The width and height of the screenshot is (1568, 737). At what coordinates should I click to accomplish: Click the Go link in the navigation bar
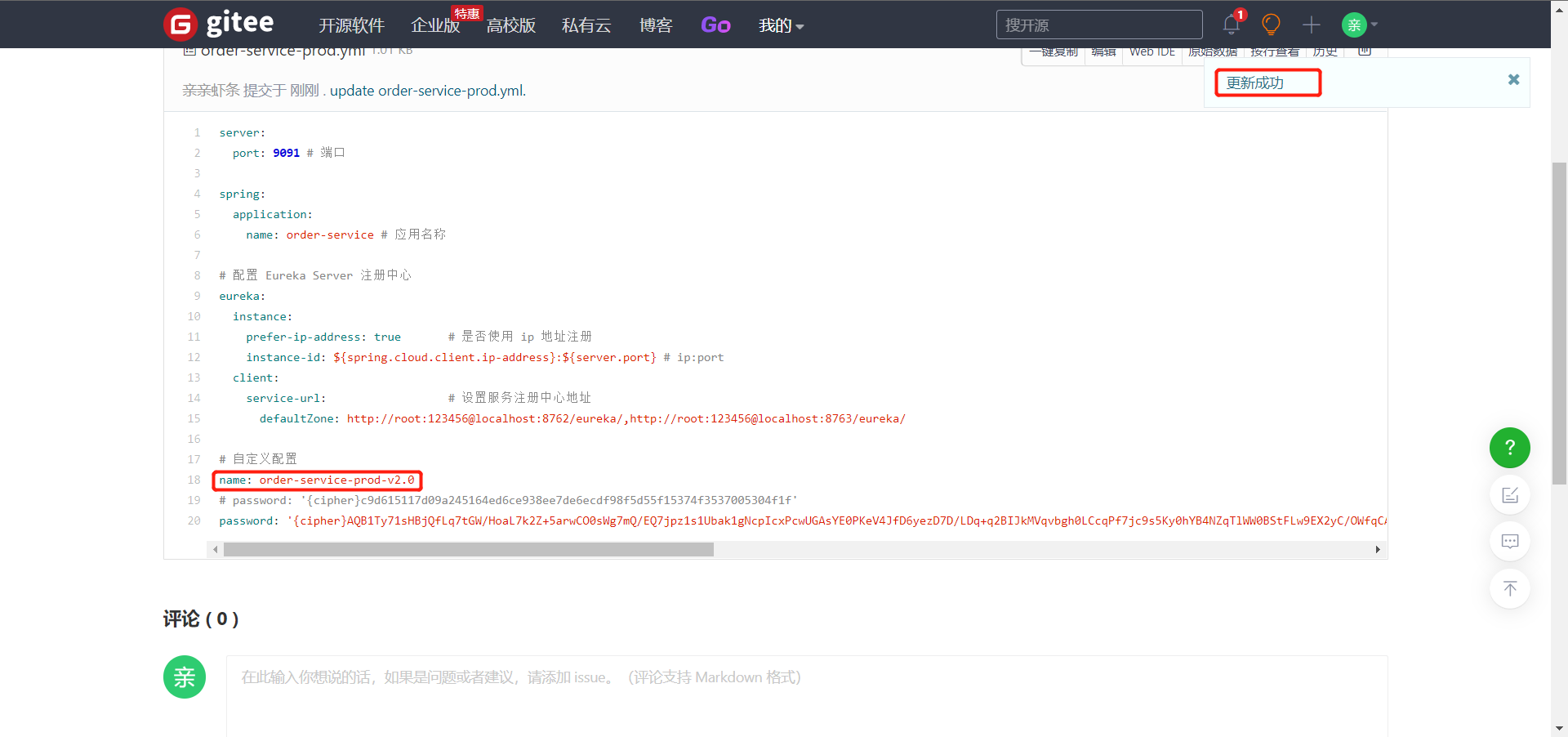pyautogui.click(x=715, y=25)
